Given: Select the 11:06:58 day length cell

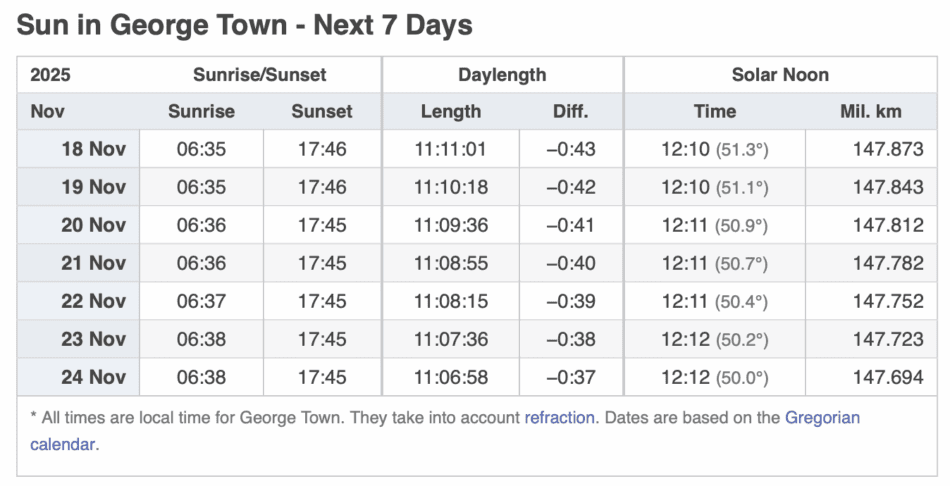Looking at the screenshot, I should click(x=450, y=378).
